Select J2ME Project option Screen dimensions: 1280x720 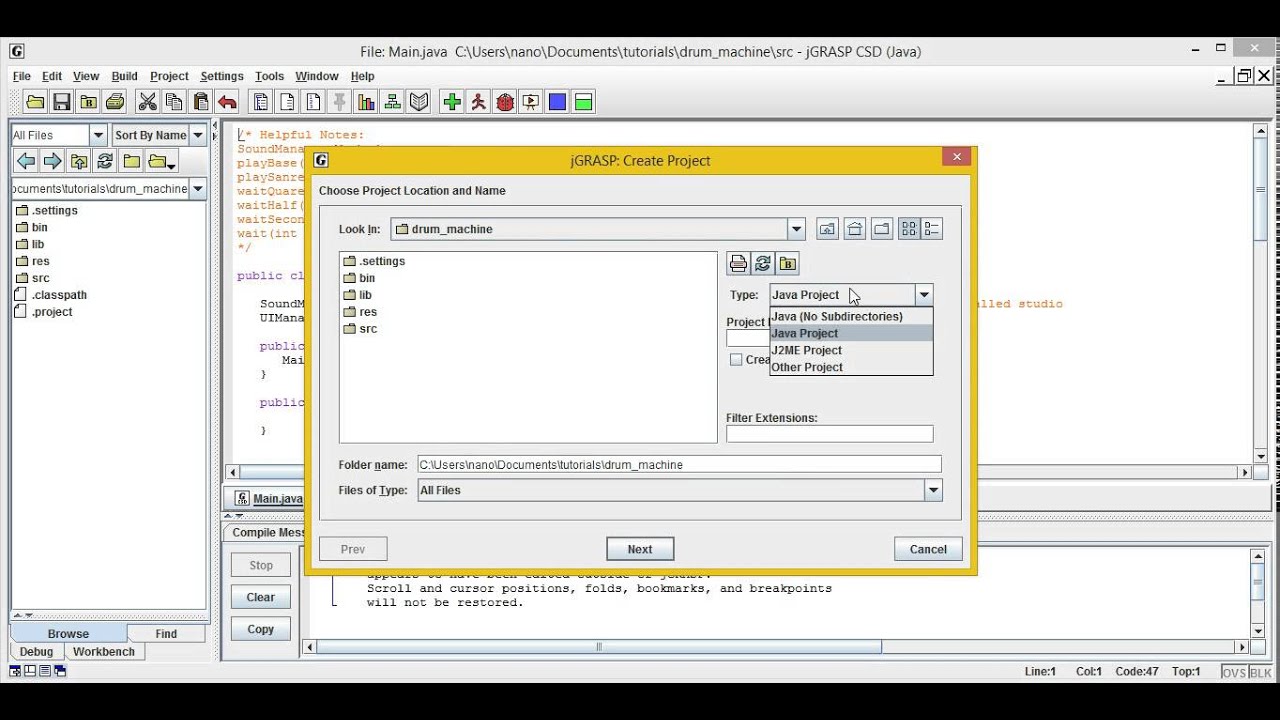point(851,350)
